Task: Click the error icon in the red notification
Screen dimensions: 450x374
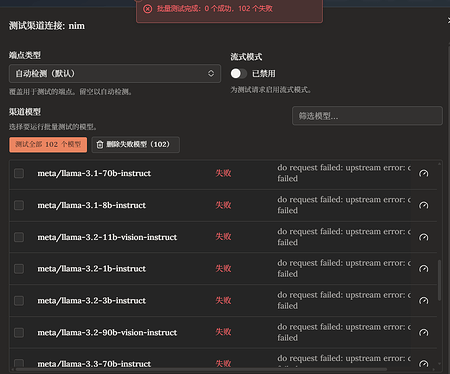Action: [x=148, y=9]
